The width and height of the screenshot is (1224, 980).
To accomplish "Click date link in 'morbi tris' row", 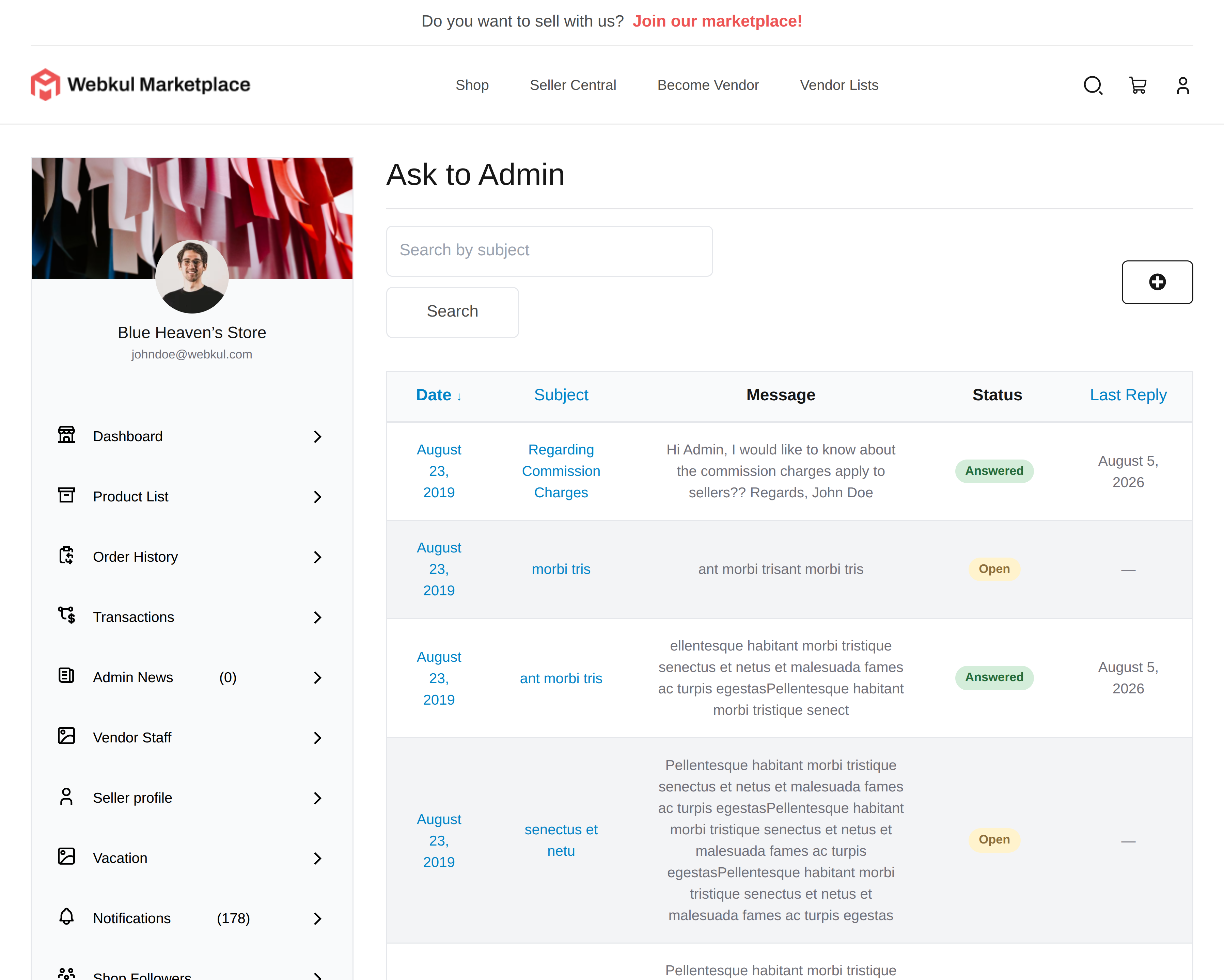I will (x=439, y=569).
